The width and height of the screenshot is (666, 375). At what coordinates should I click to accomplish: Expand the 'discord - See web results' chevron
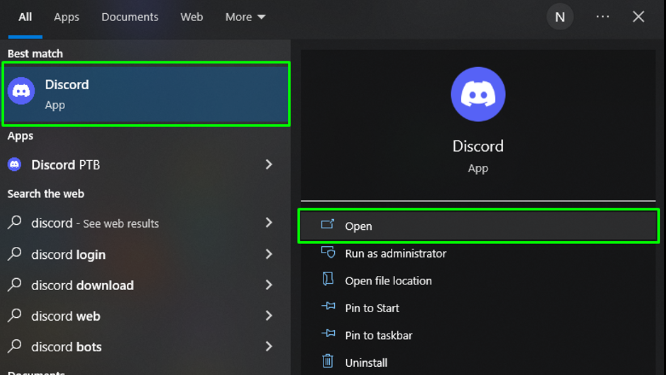[268, 223]
